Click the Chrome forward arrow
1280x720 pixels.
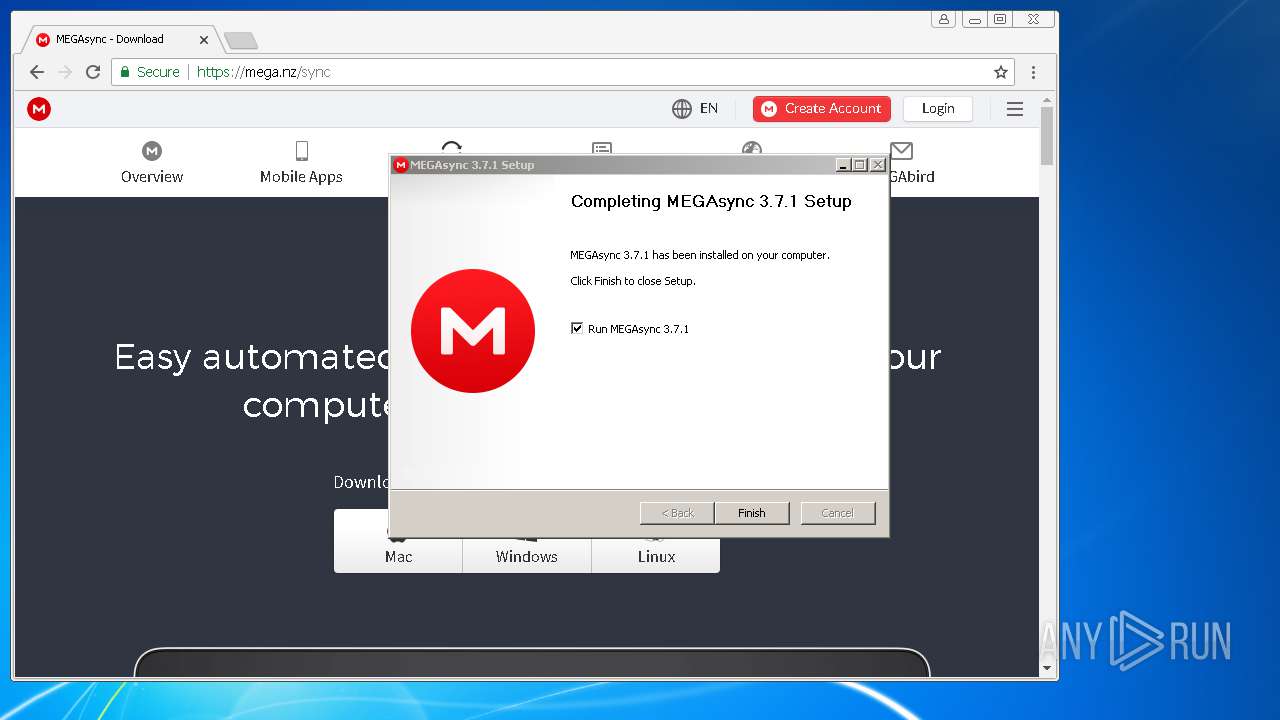pyautogui.click(x=65, y=72)
